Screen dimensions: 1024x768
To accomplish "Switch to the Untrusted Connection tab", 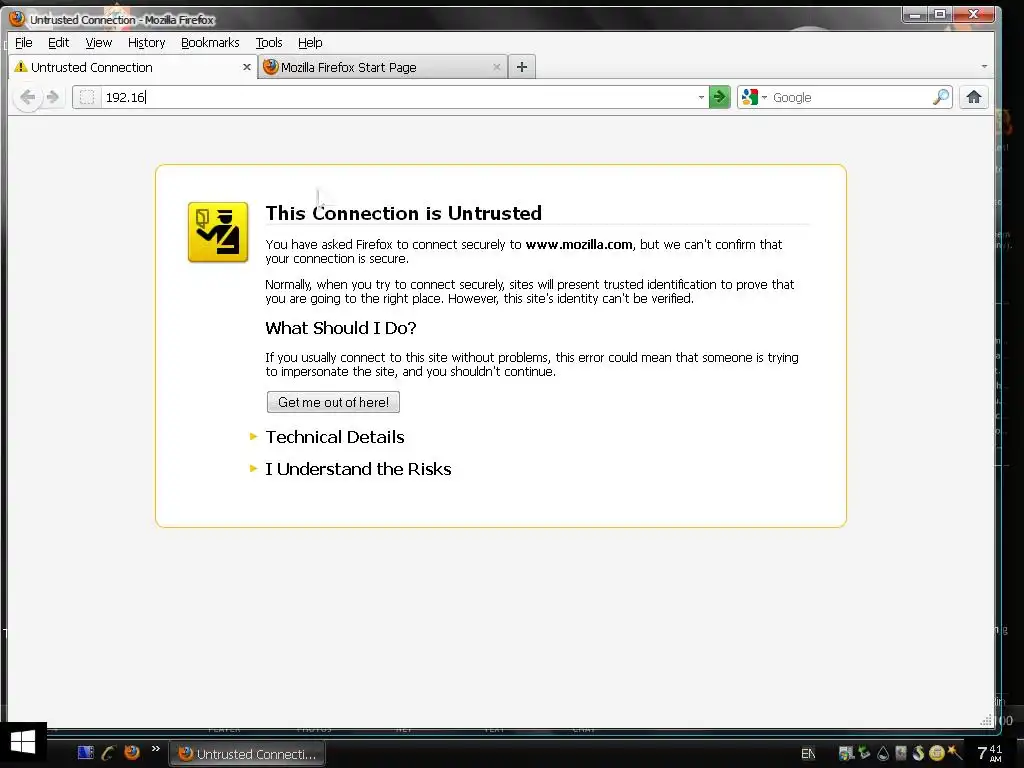I will (133, 67).
